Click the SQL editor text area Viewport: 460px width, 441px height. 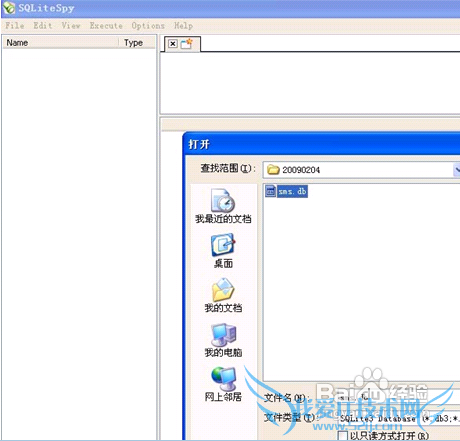[x=310, y=83]
